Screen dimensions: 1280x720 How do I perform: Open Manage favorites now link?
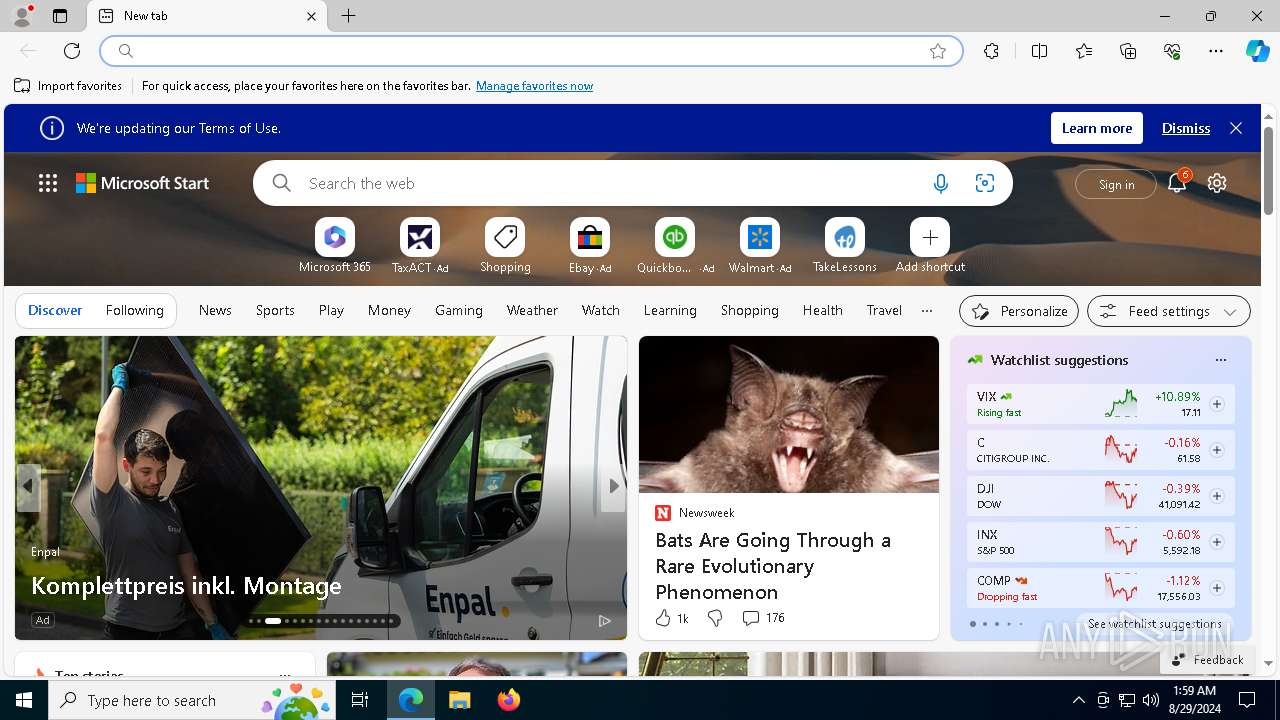[x=534, y=86]
